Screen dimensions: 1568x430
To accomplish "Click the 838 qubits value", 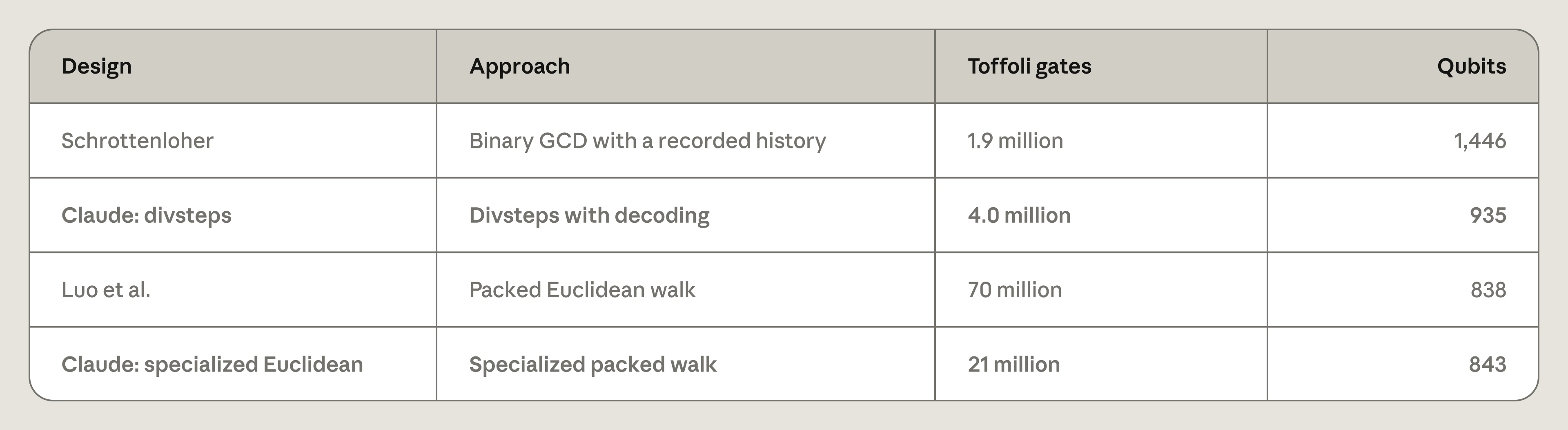I will (1488, 289).
